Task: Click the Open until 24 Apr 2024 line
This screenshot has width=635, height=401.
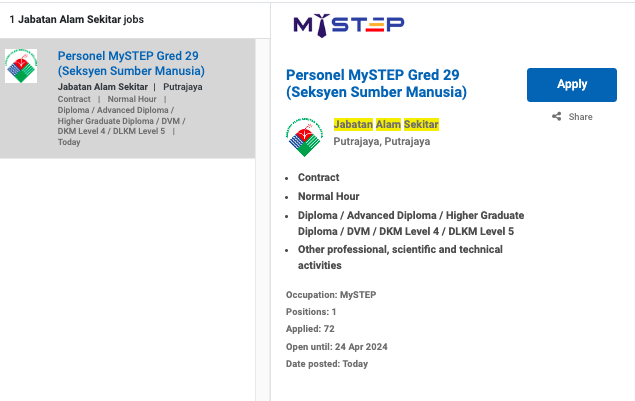Action: click(336, 346)
